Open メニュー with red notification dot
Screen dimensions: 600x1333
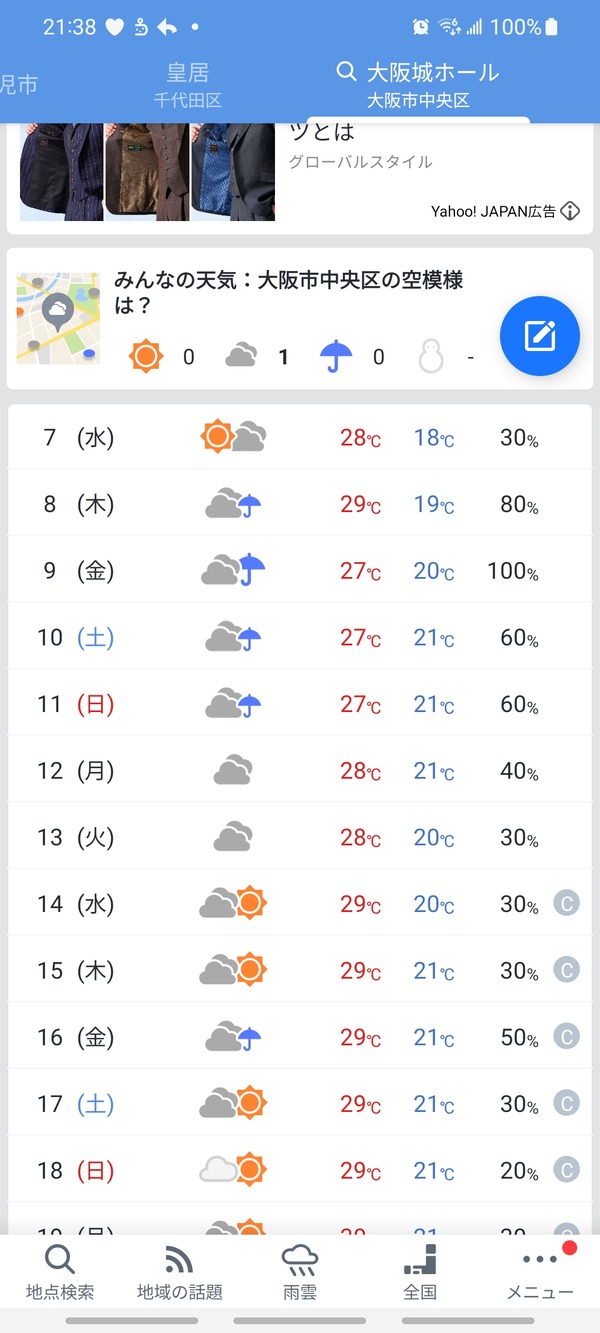pos(540,1272)
